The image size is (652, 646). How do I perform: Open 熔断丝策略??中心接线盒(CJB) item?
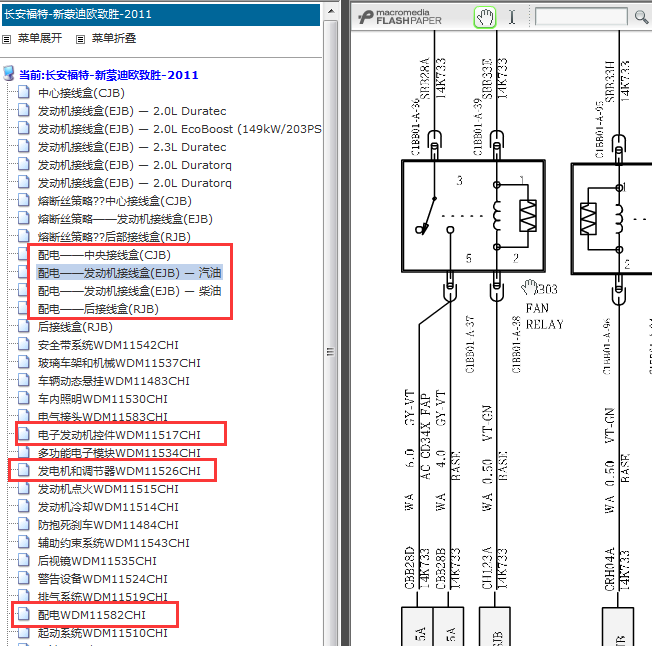[114, 201]
